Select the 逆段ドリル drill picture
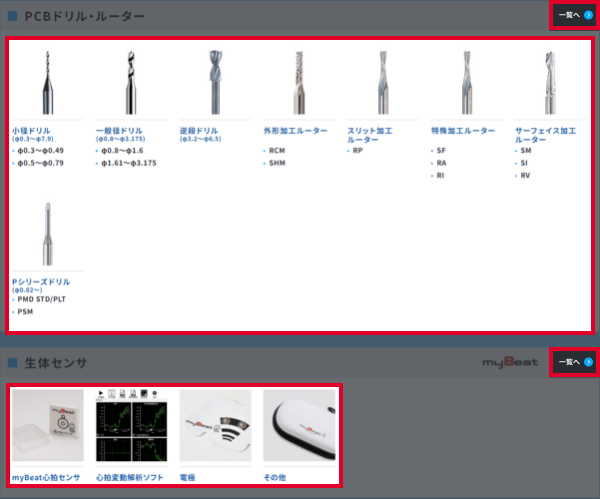This screenshot has width=600, height=499. point(215,84)
